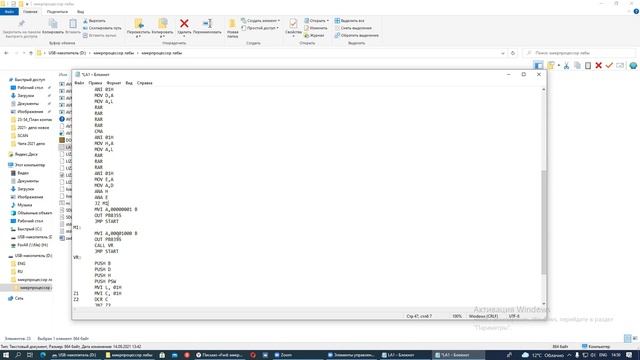Select Яндекс.Диск in the navigation pane

(26, 154)
